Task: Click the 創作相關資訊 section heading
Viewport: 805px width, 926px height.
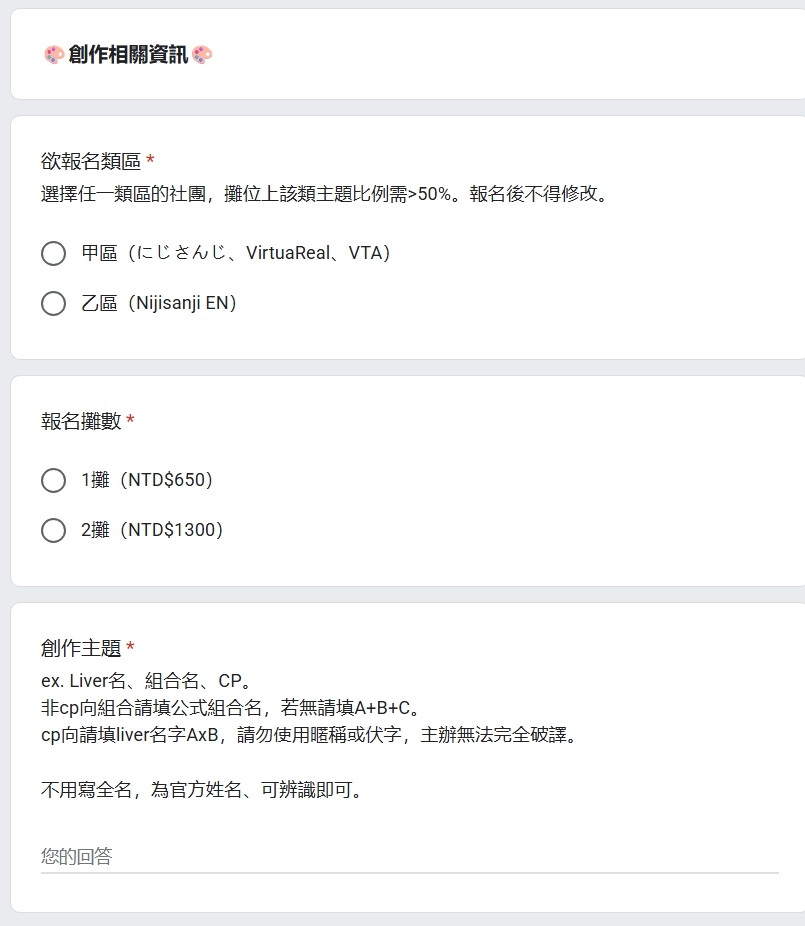Action: tap(128, 55)
